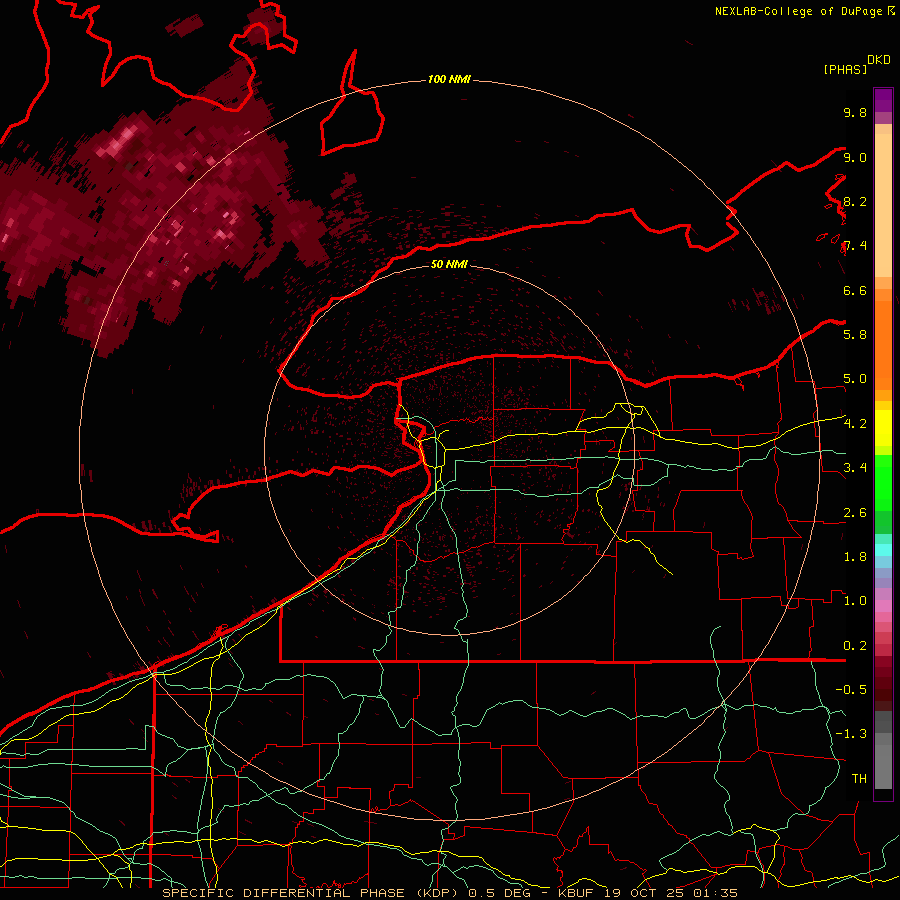Click the 3.4 scale value
Viewport: 900px width, 900px height.
pos(855,468)
